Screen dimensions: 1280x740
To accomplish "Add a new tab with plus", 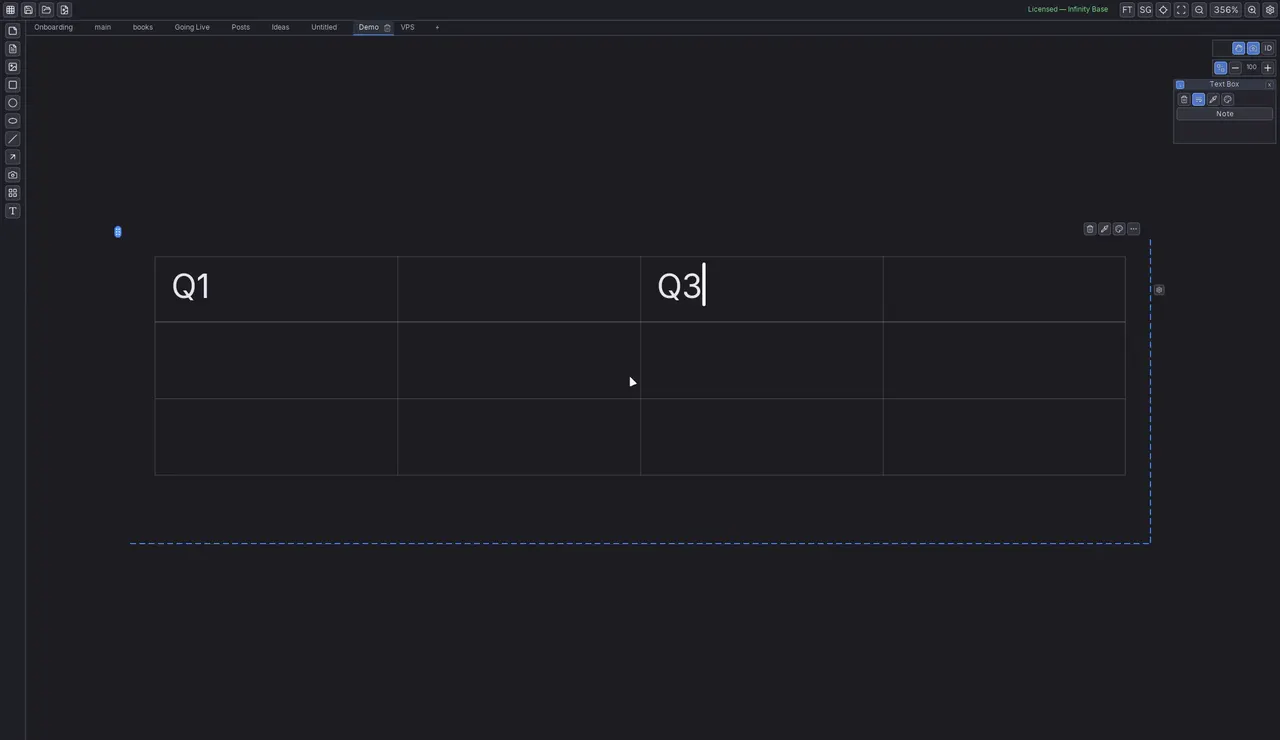I will tap(437, 27).
